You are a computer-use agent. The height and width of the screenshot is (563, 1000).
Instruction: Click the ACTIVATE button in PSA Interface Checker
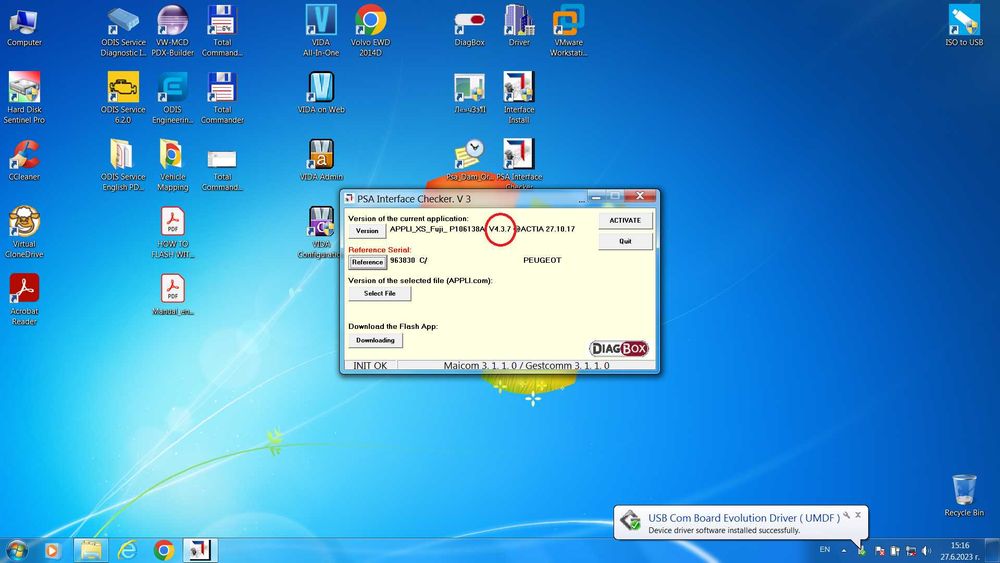625,221
